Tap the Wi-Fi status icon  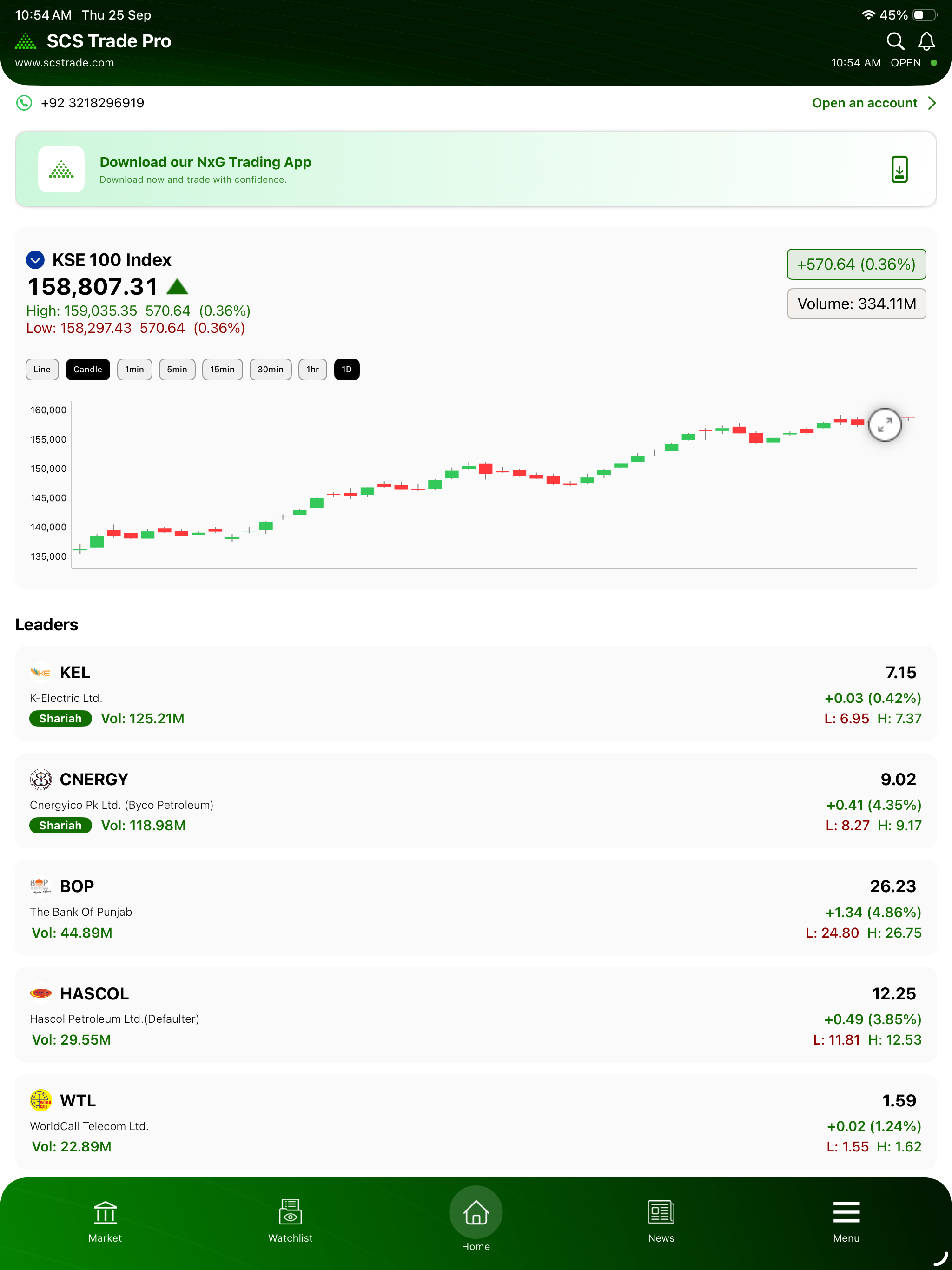pos(868,15)
